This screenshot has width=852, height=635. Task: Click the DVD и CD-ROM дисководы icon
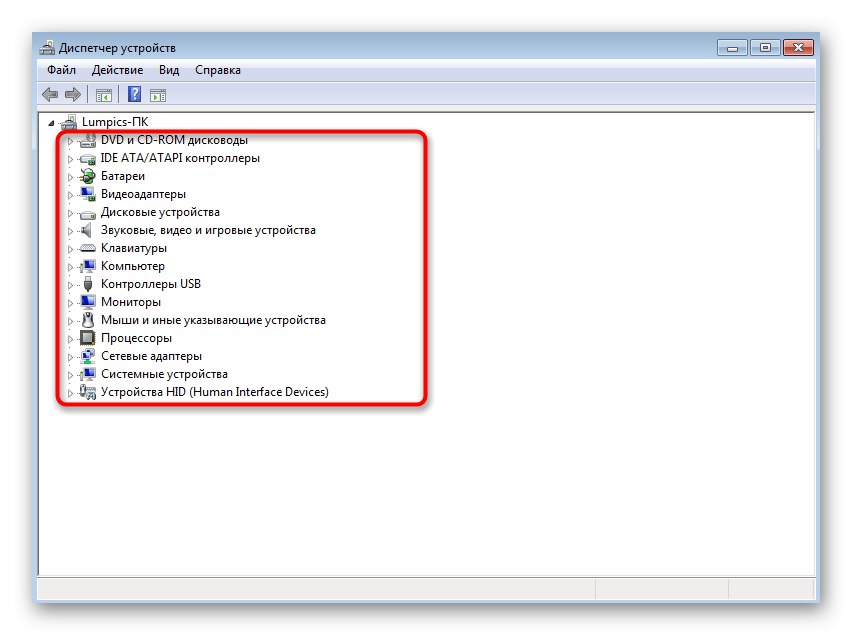pos(87,141)
